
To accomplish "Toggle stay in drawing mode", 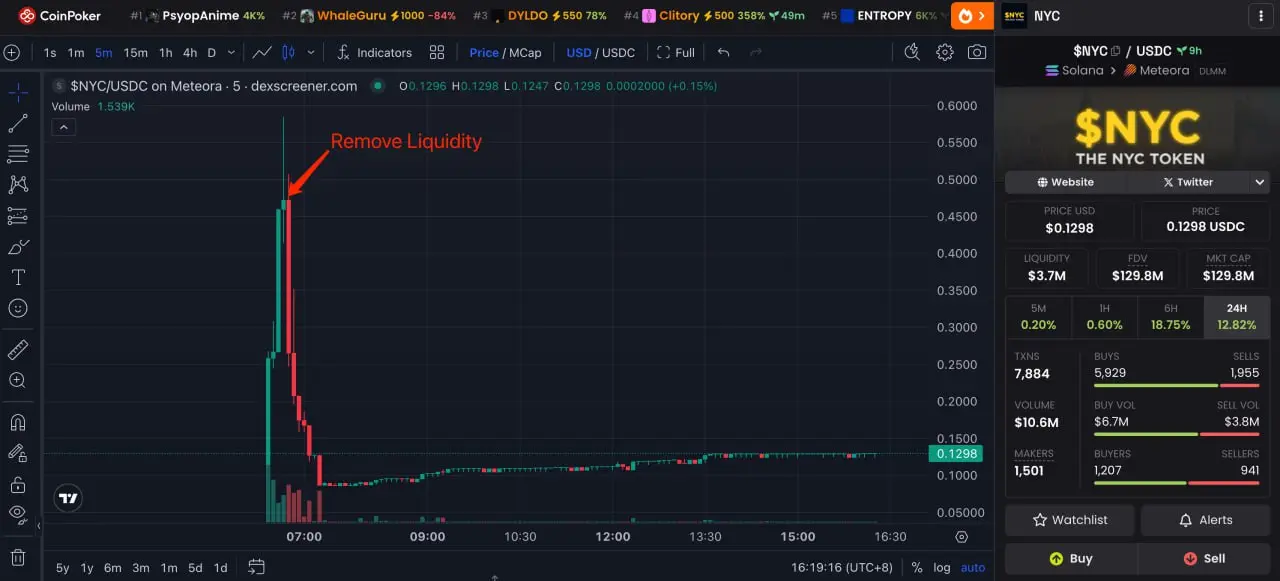I will pyautogui.click(x=17, y=453).
